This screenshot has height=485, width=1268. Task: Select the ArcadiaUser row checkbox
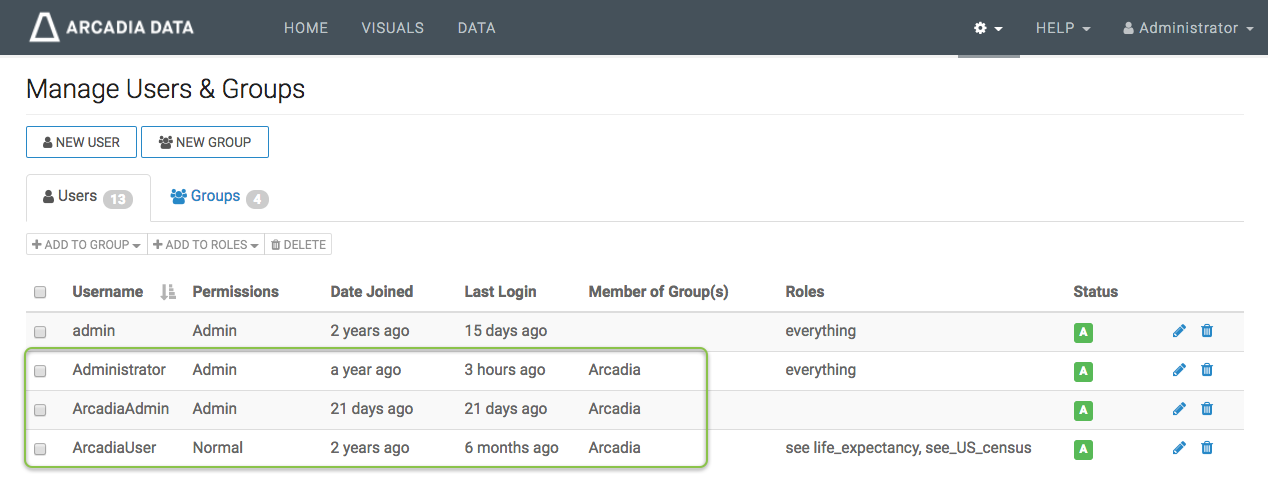tap(40, 449)
